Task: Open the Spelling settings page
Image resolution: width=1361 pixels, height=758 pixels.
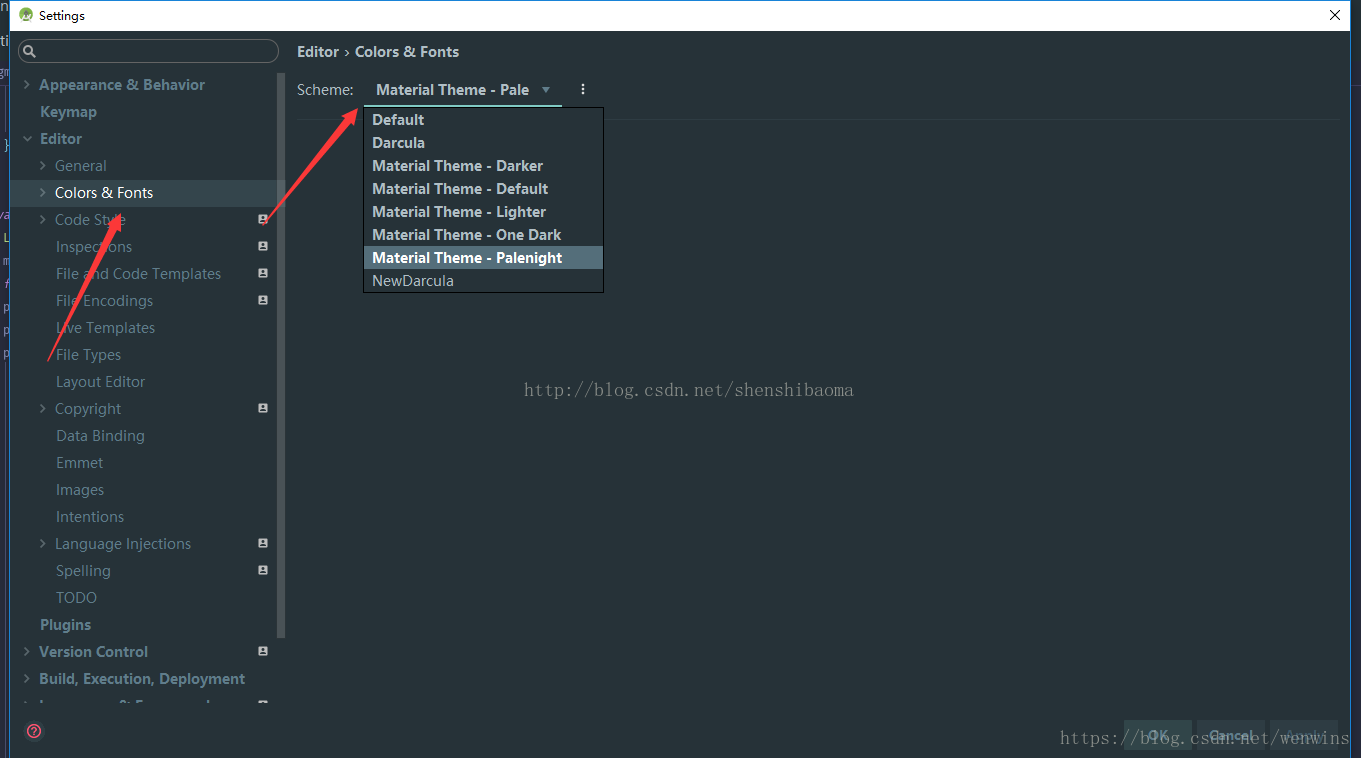Action: coord(83,571)
